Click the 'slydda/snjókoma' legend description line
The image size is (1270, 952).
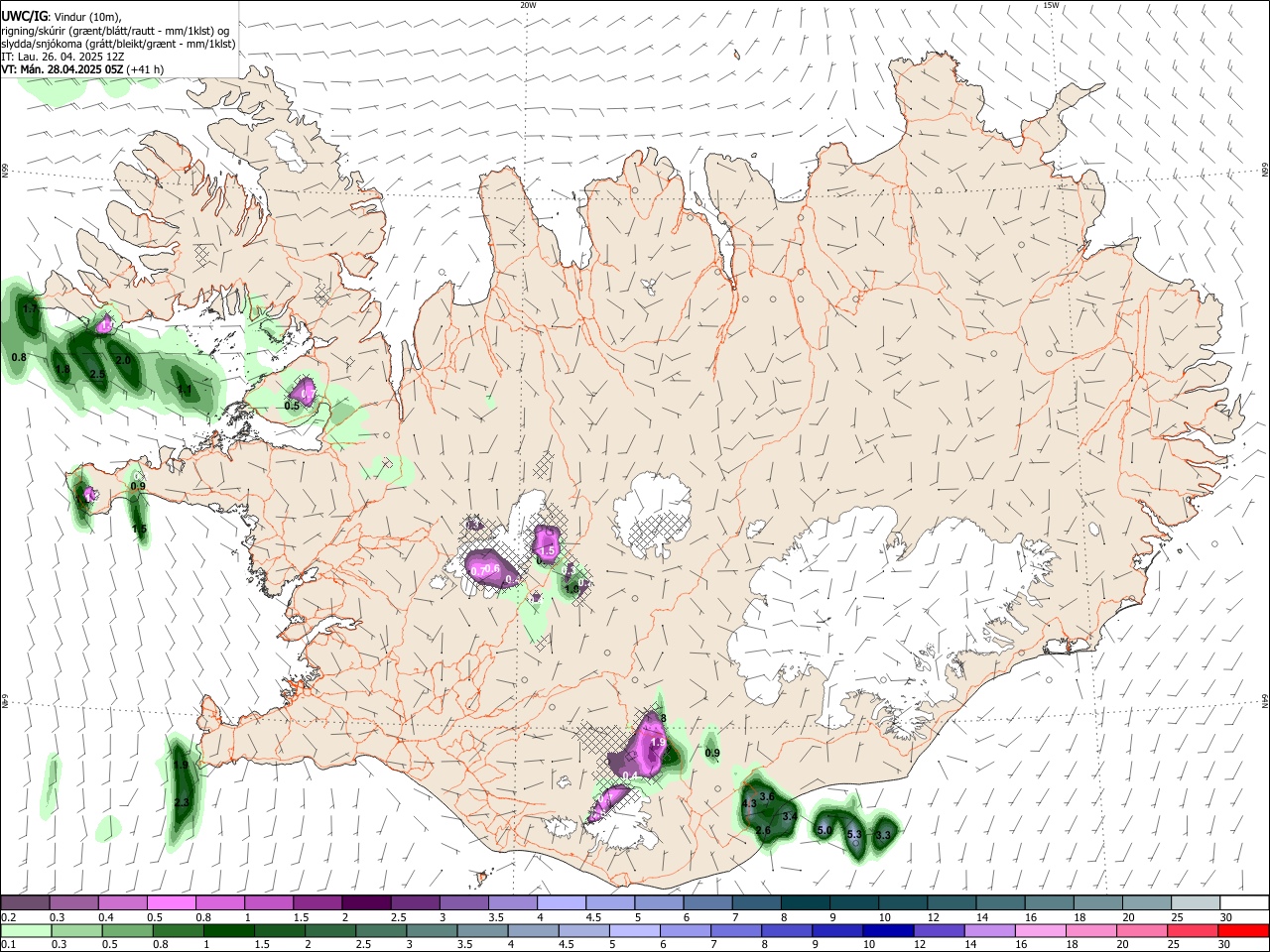tap(118, 44)
